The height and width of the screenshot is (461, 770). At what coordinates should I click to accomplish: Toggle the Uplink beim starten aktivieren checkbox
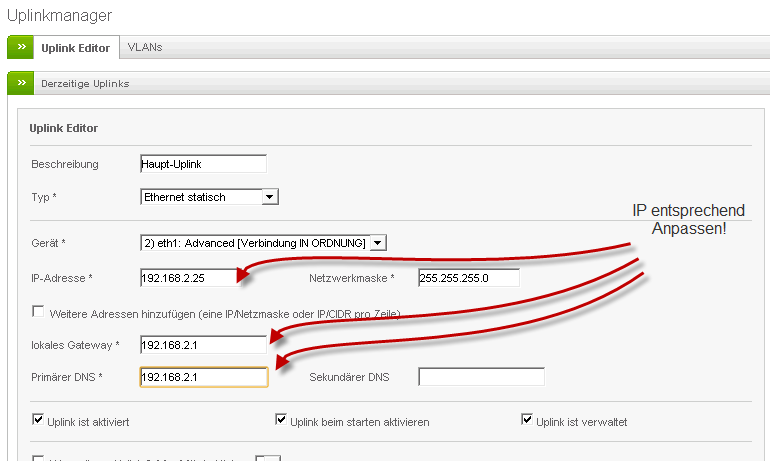pos(281,420)
